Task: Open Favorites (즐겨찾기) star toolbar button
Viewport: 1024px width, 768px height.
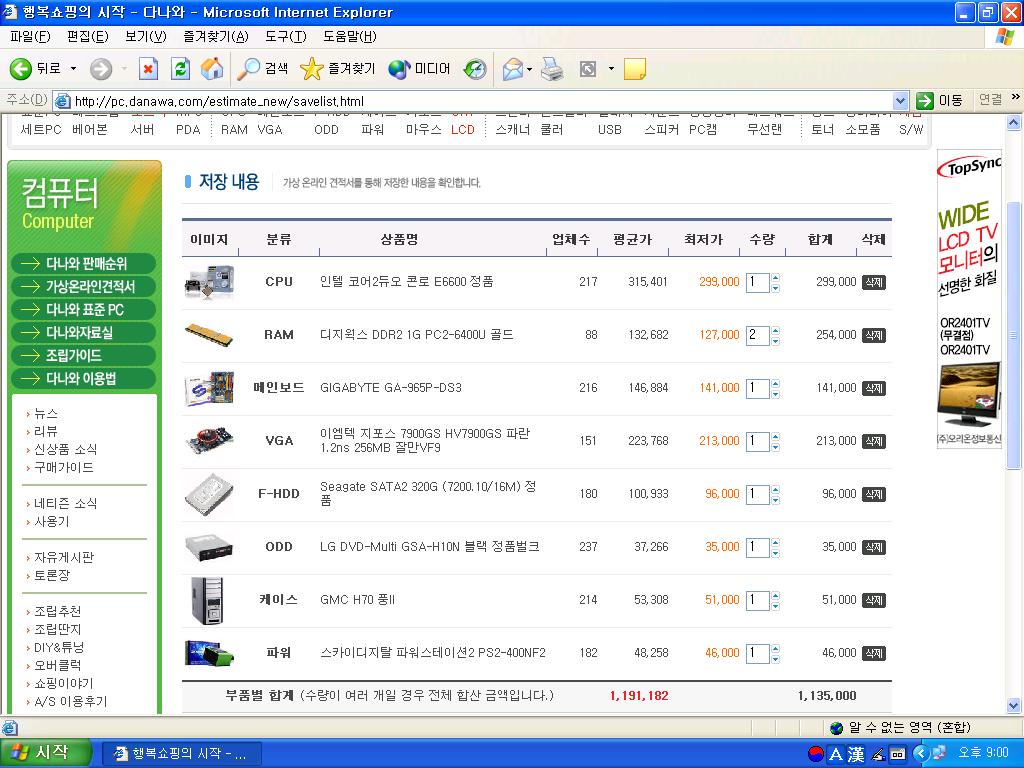Action: point(338,69)
